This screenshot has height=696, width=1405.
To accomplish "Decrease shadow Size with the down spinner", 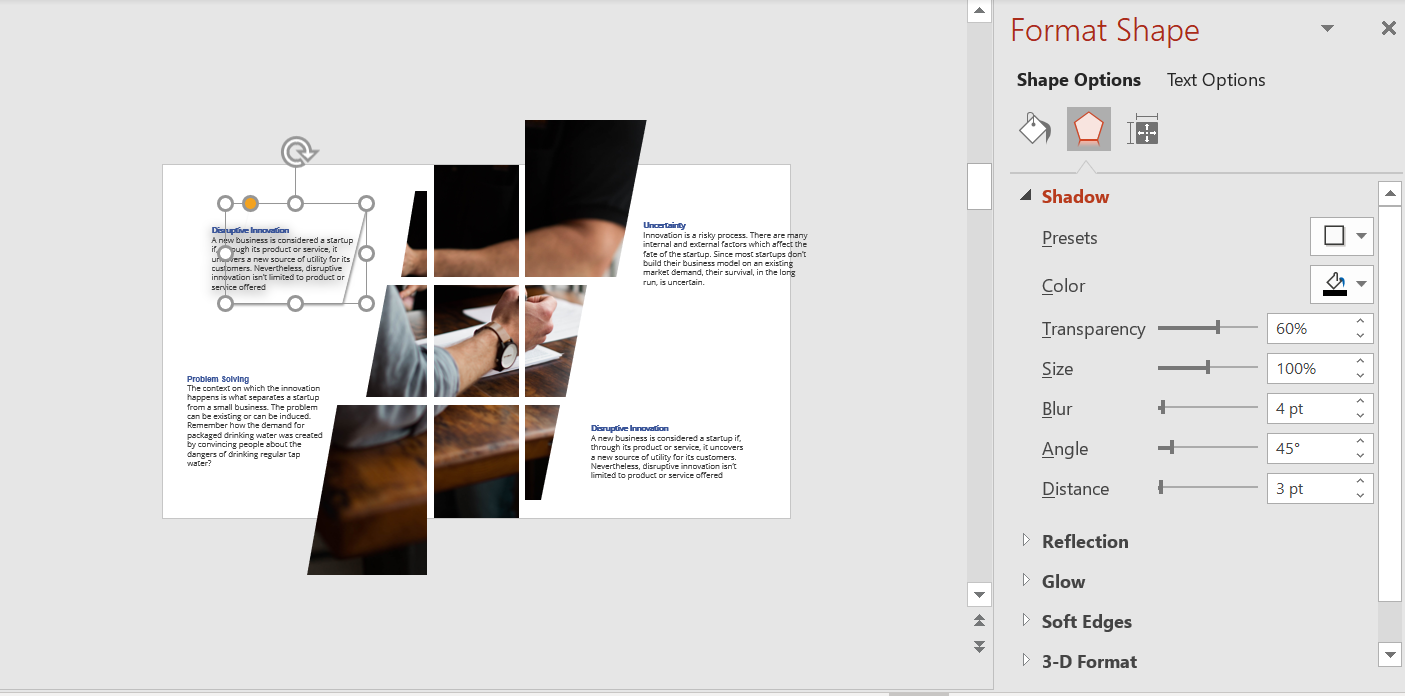I will pyautogui.click(x=1361, y=375).
